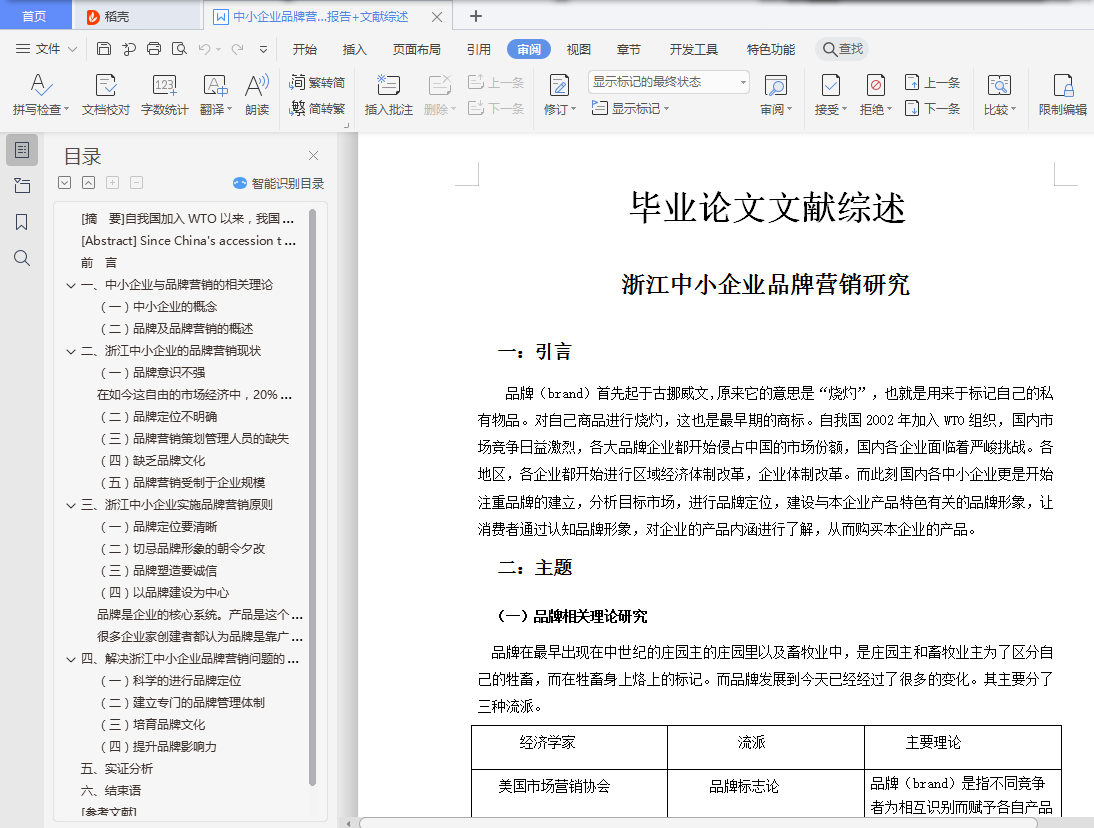Image resolution: width=1094 pixels, height=828 pixels.
Task: Click the Print icon in quick toolbar
Action: pyautogui.click(x=153, y=49)
